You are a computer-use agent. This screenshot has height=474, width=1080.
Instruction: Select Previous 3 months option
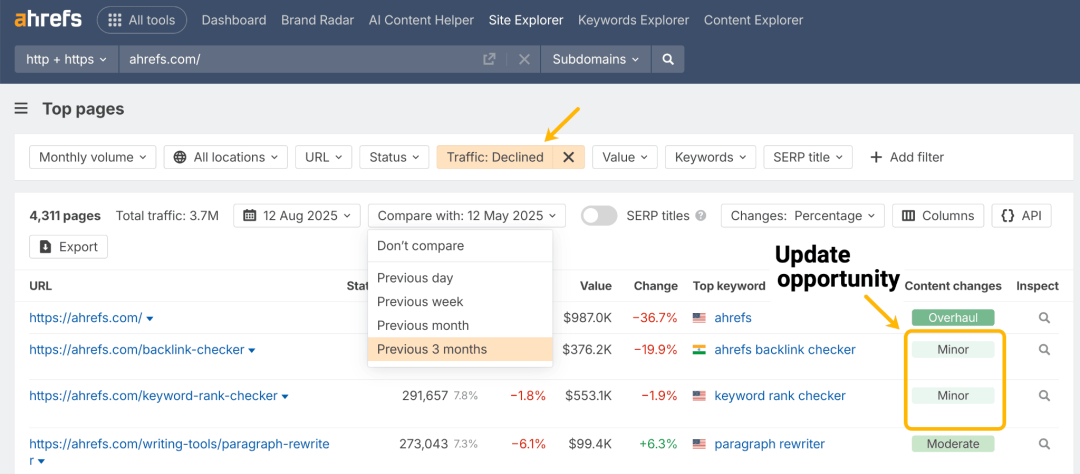[460, 349]
